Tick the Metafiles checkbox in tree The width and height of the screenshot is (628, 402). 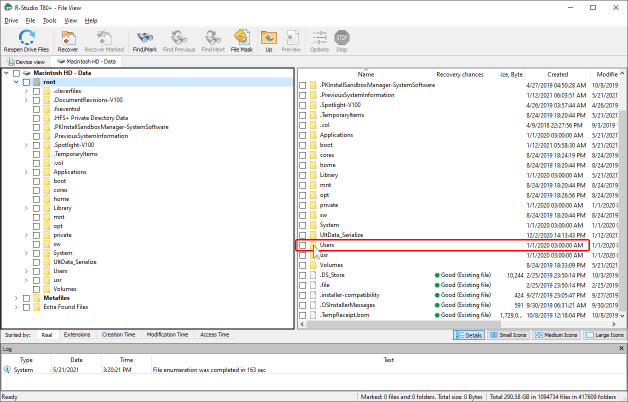[26, 298]
